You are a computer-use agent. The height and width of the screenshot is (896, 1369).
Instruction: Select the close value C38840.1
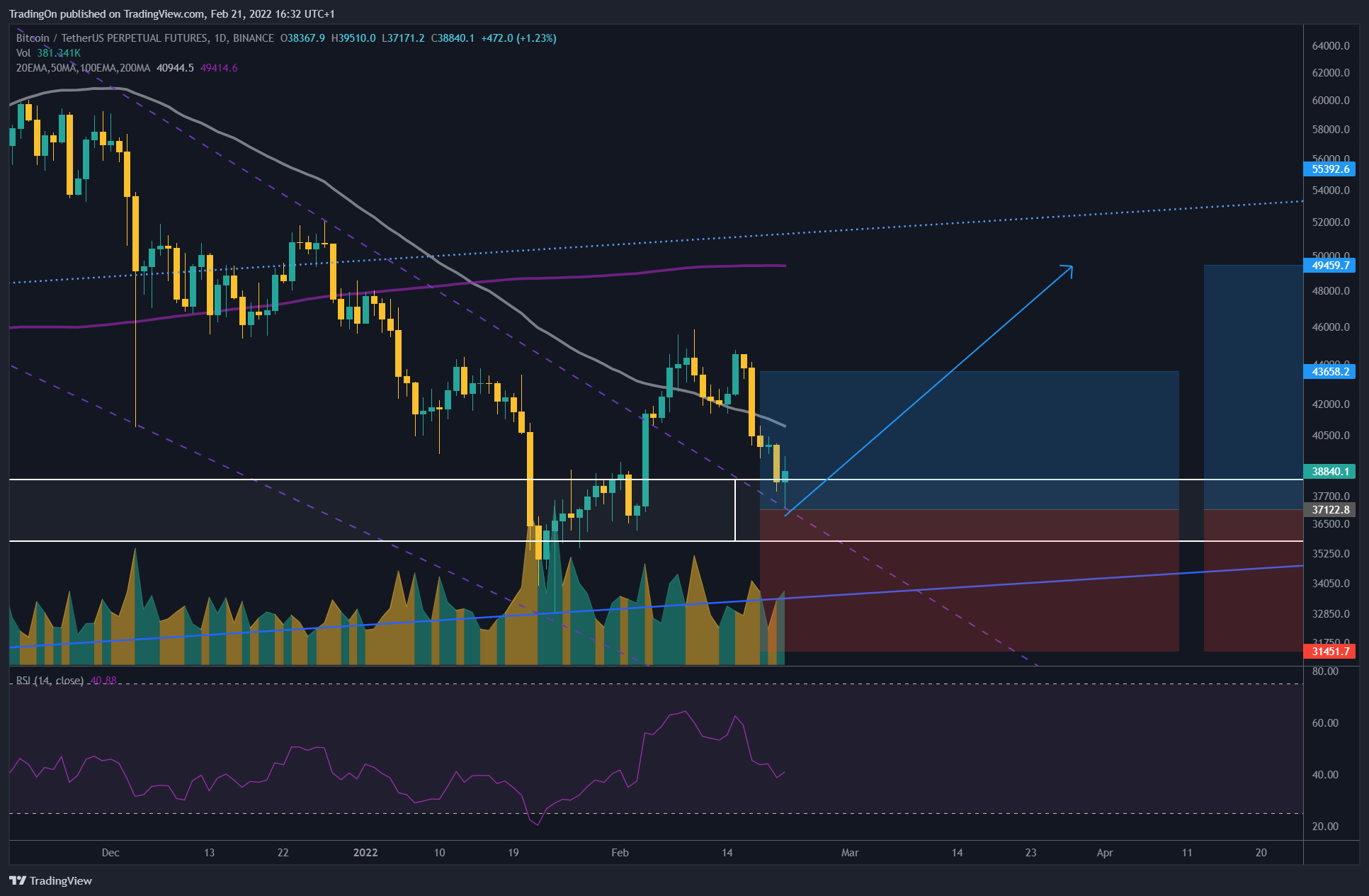(453, 38)
